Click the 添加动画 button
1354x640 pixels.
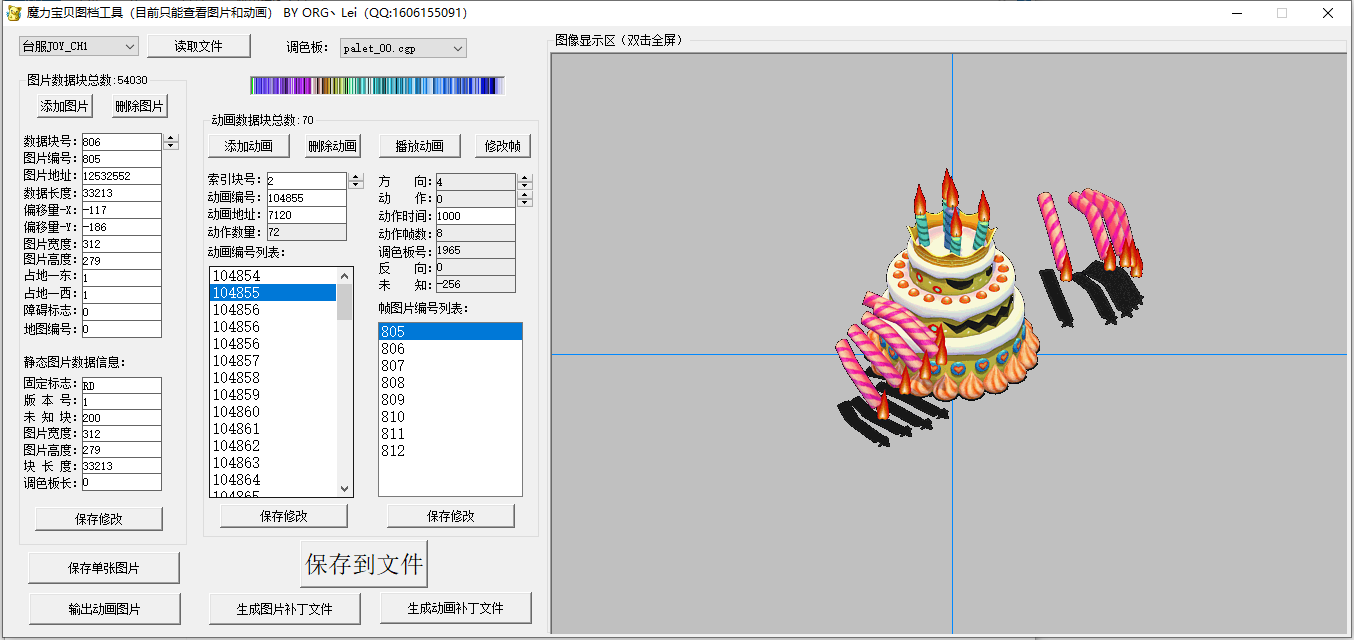249,146
